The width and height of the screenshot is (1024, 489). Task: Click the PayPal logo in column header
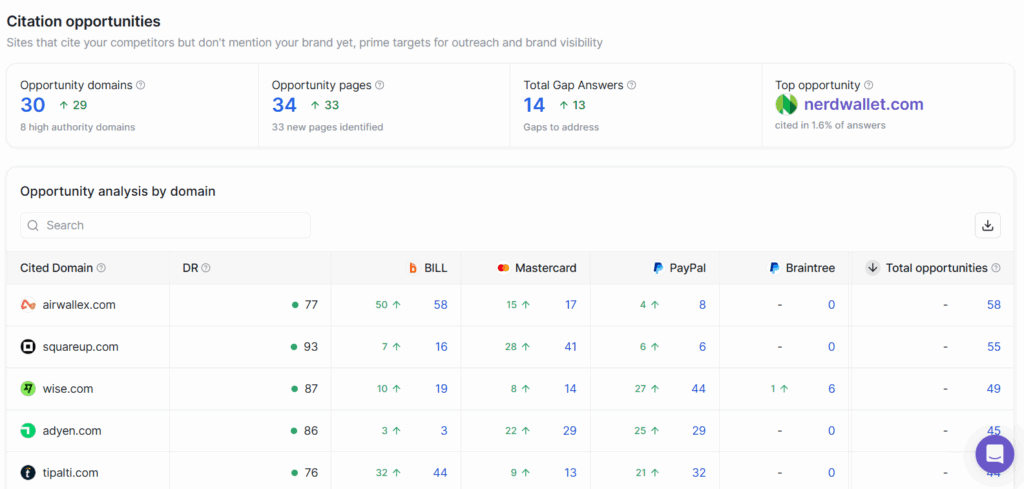(658, 268)
